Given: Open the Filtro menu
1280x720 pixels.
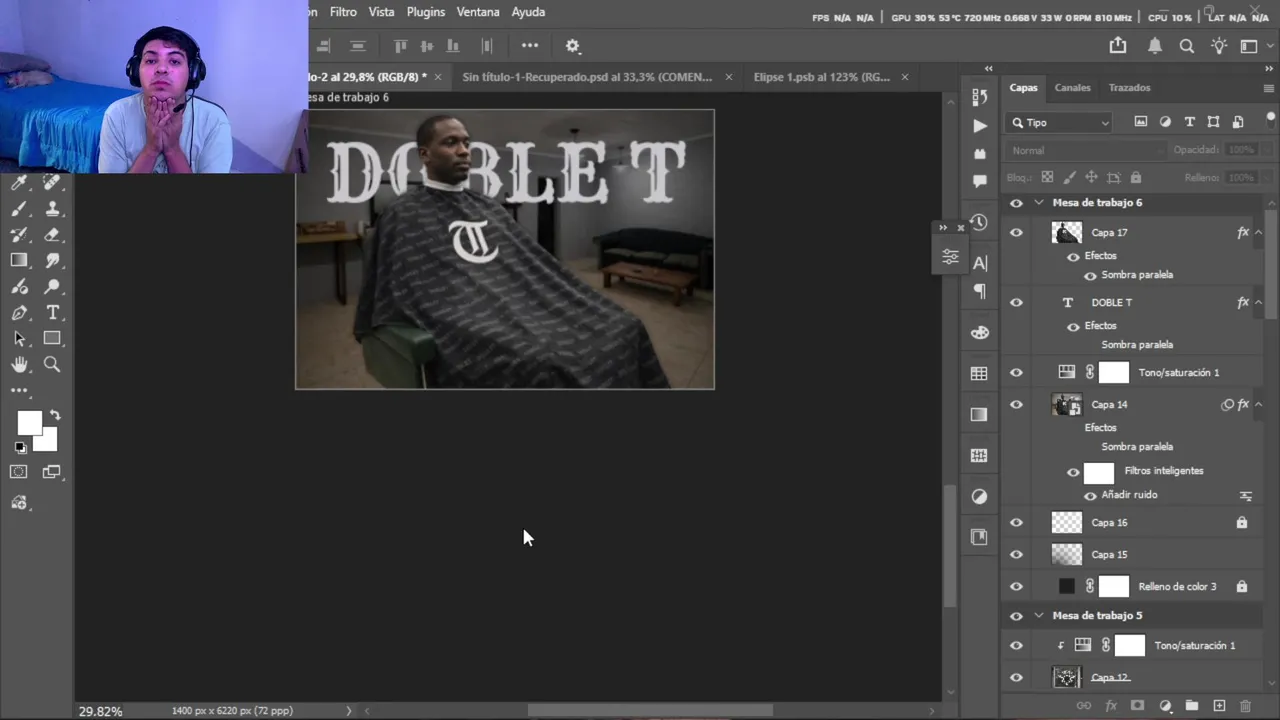Looking at the screenshot, I should pos(343,12).
